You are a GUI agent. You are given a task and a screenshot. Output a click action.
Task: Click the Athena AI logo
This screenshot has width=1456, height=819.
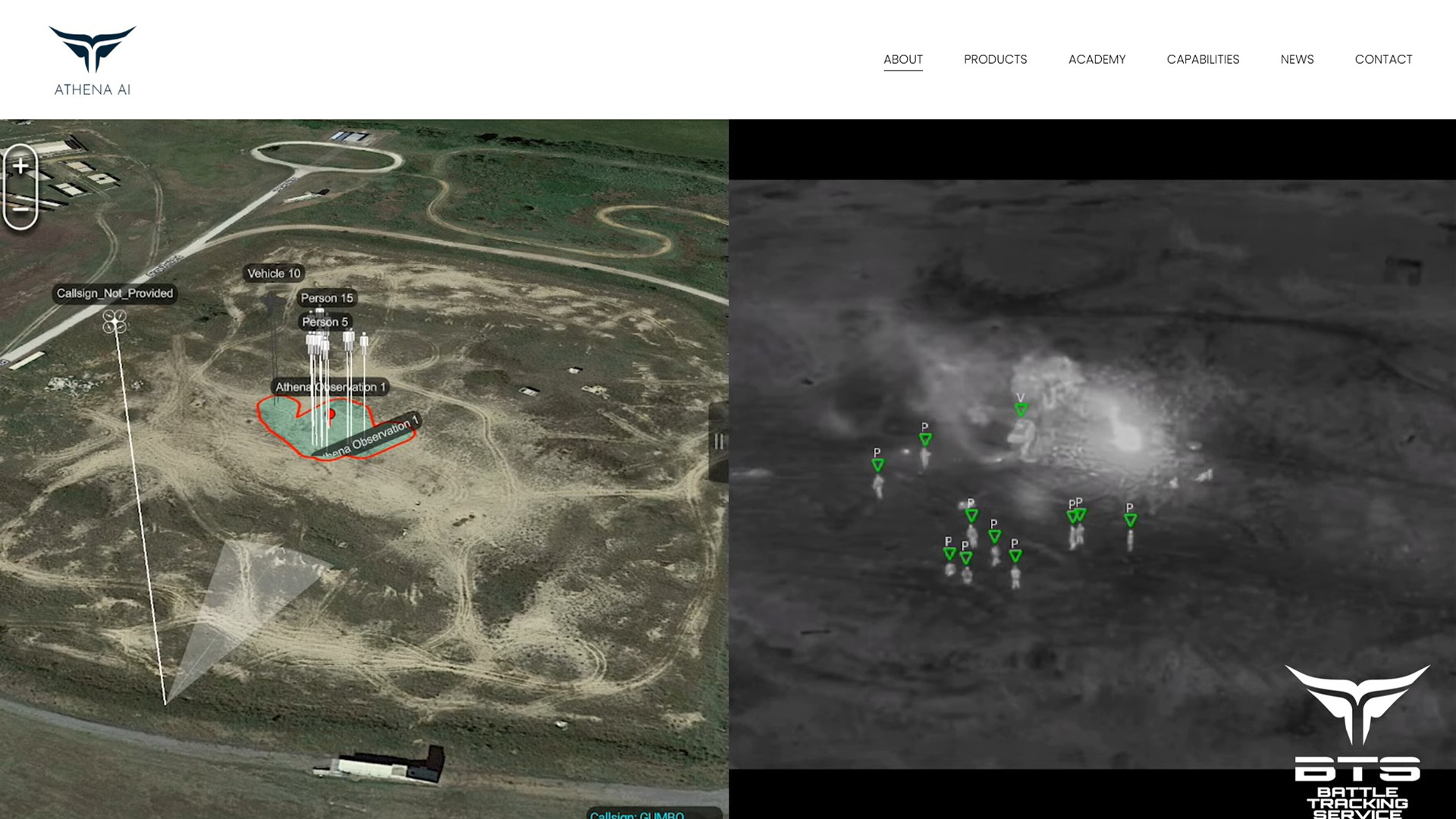coord(93,61)
